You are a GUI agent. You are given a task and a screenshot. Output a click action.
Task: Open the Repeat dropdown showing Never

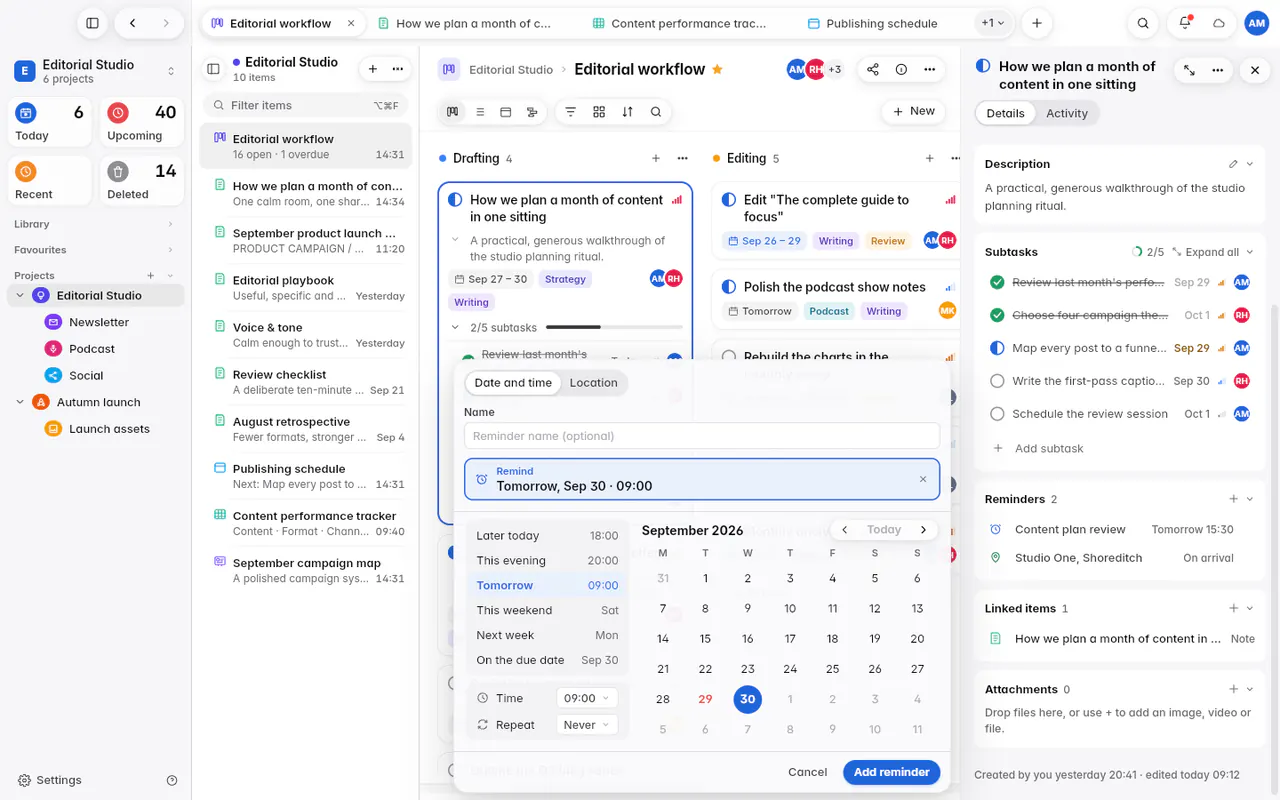click(x=588, y=725)
